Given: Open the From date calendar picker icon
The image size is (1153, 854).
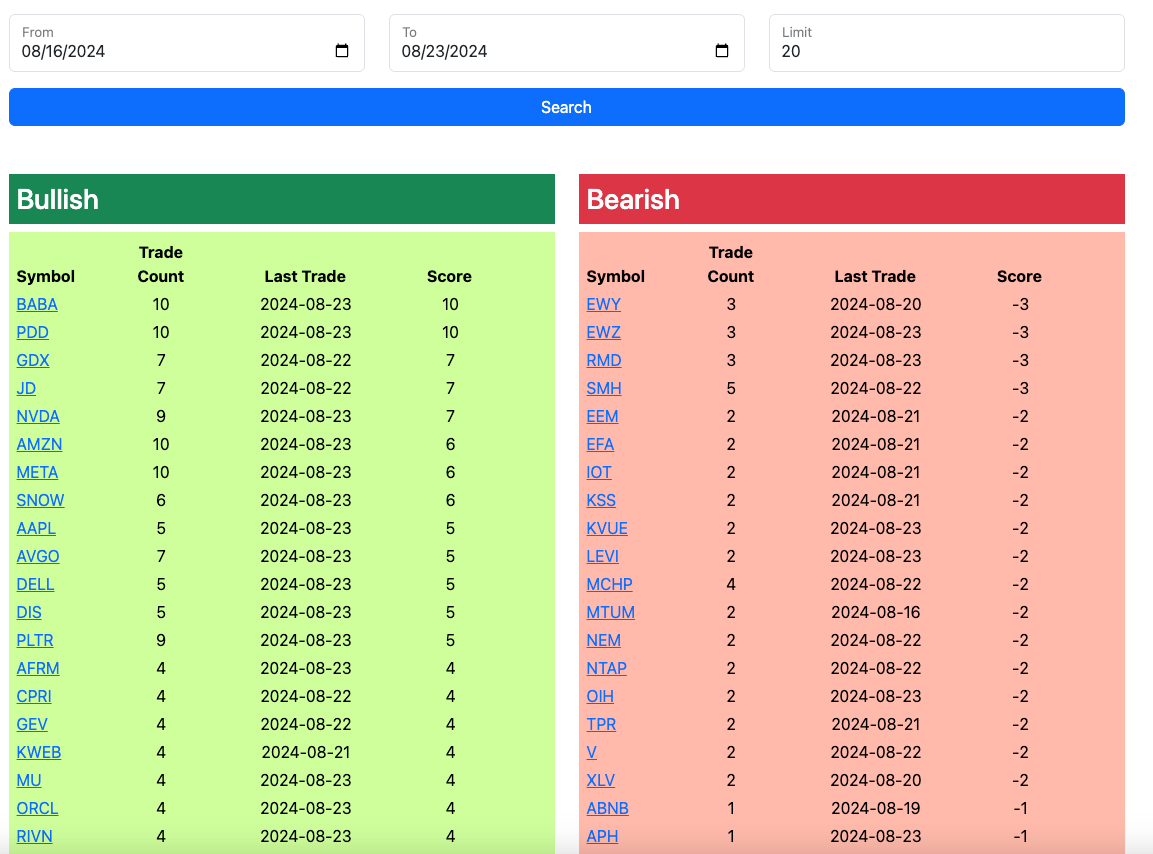Looking at the screenshot, I should (342, 51).
